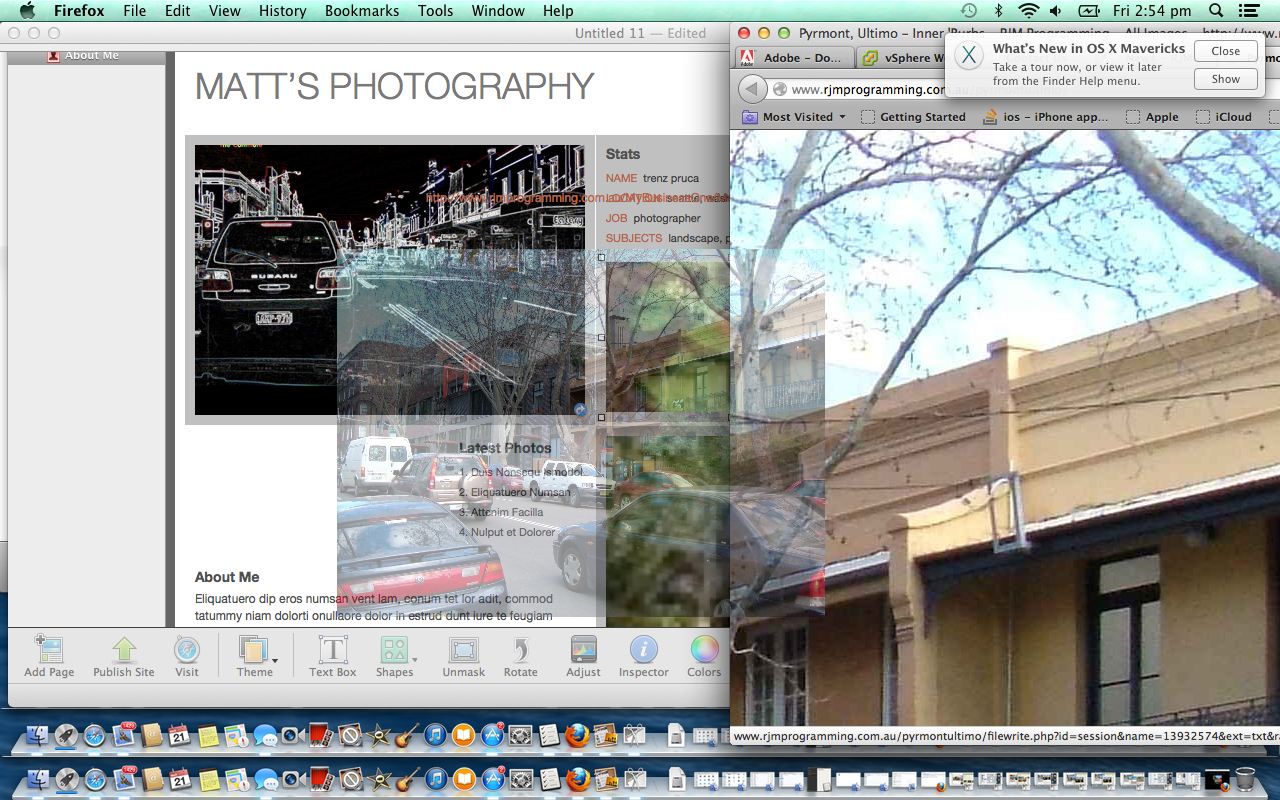
Task: Open the Edit menu
Action: pos(177,11)
